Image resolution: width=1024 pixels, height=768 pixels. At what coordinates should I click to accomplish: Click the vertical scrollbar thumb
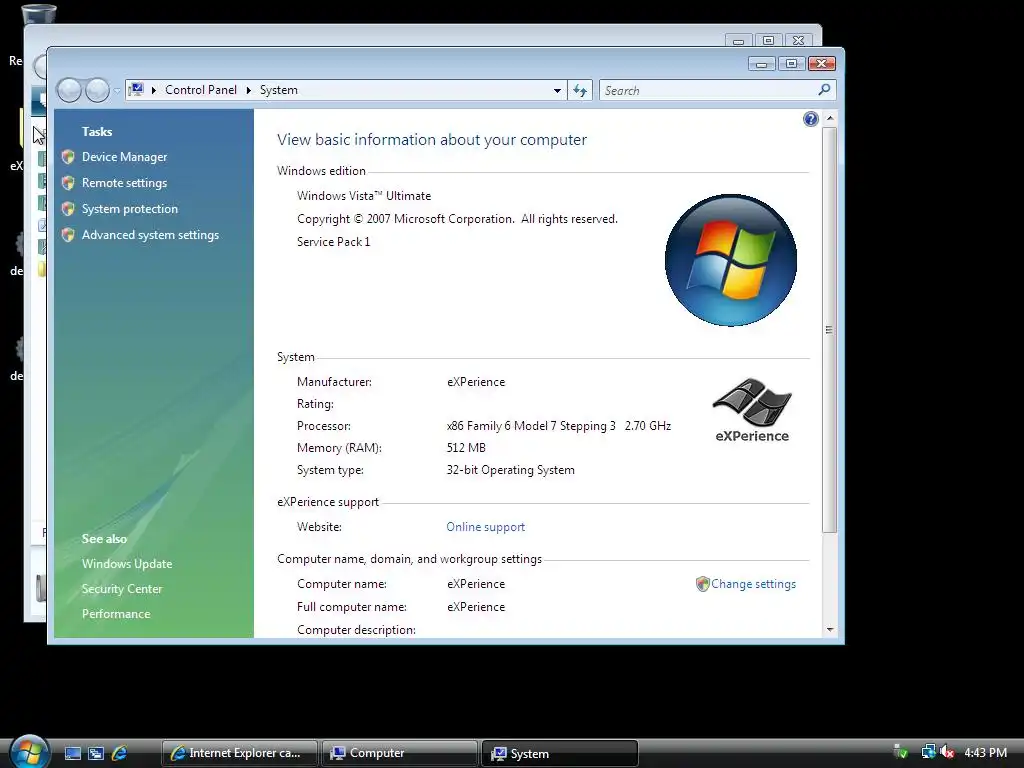pyautogui.click(x=829, y=330)
